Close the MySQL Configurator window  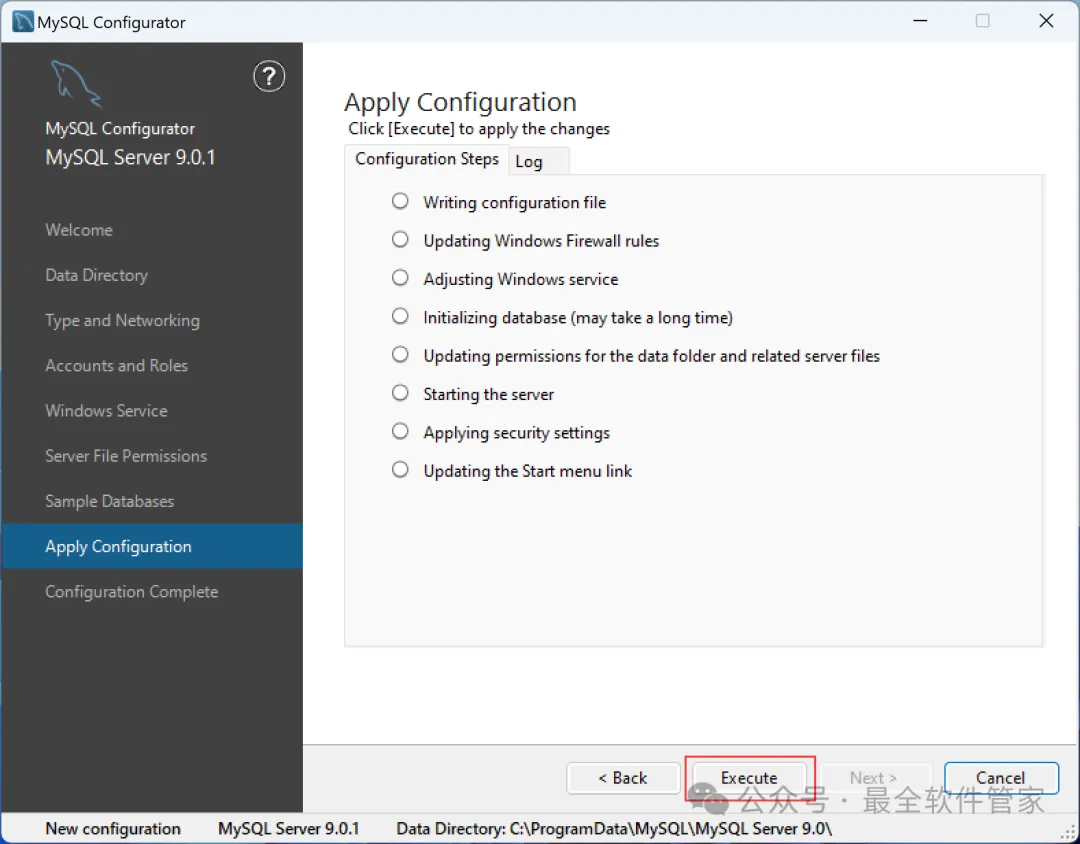click(1046, 21)
